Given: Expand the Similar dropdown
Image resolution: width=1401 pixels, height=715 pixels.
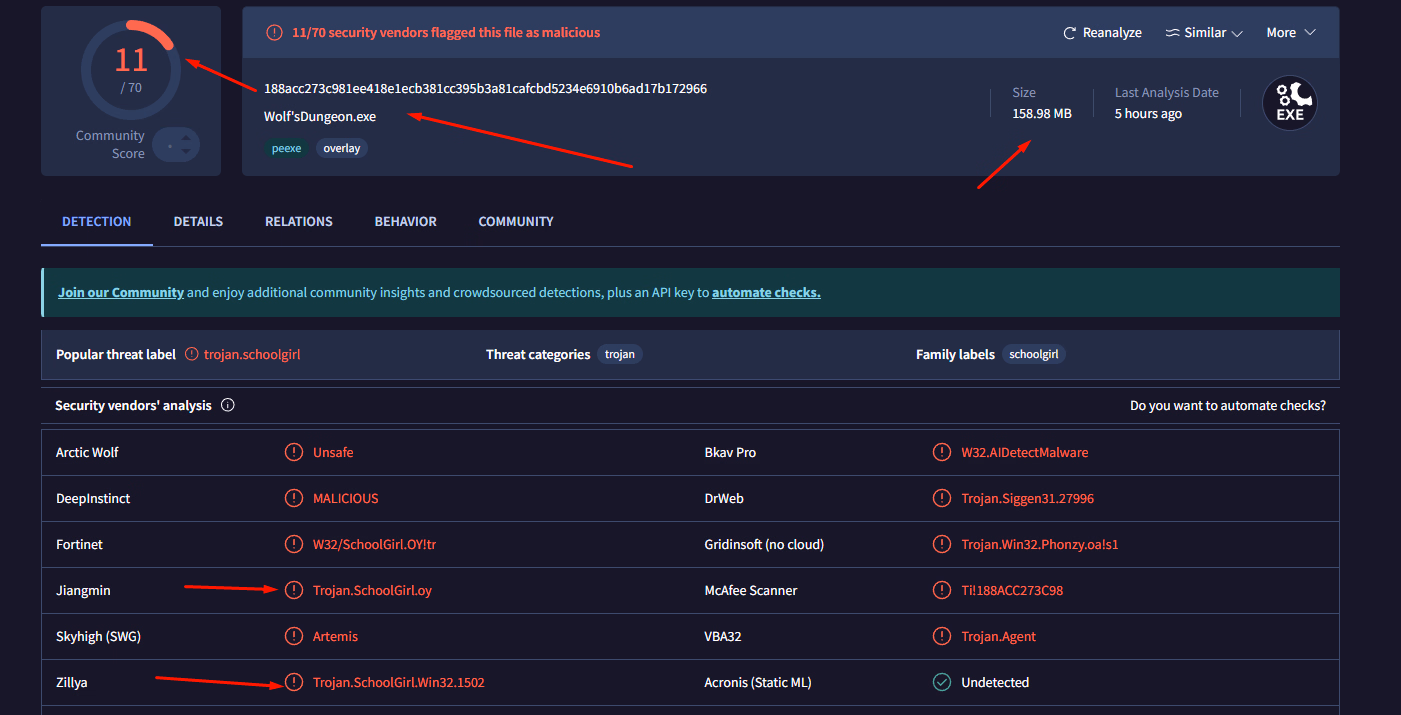Looking at the screenshot, I should click(x=1204, y=33).
